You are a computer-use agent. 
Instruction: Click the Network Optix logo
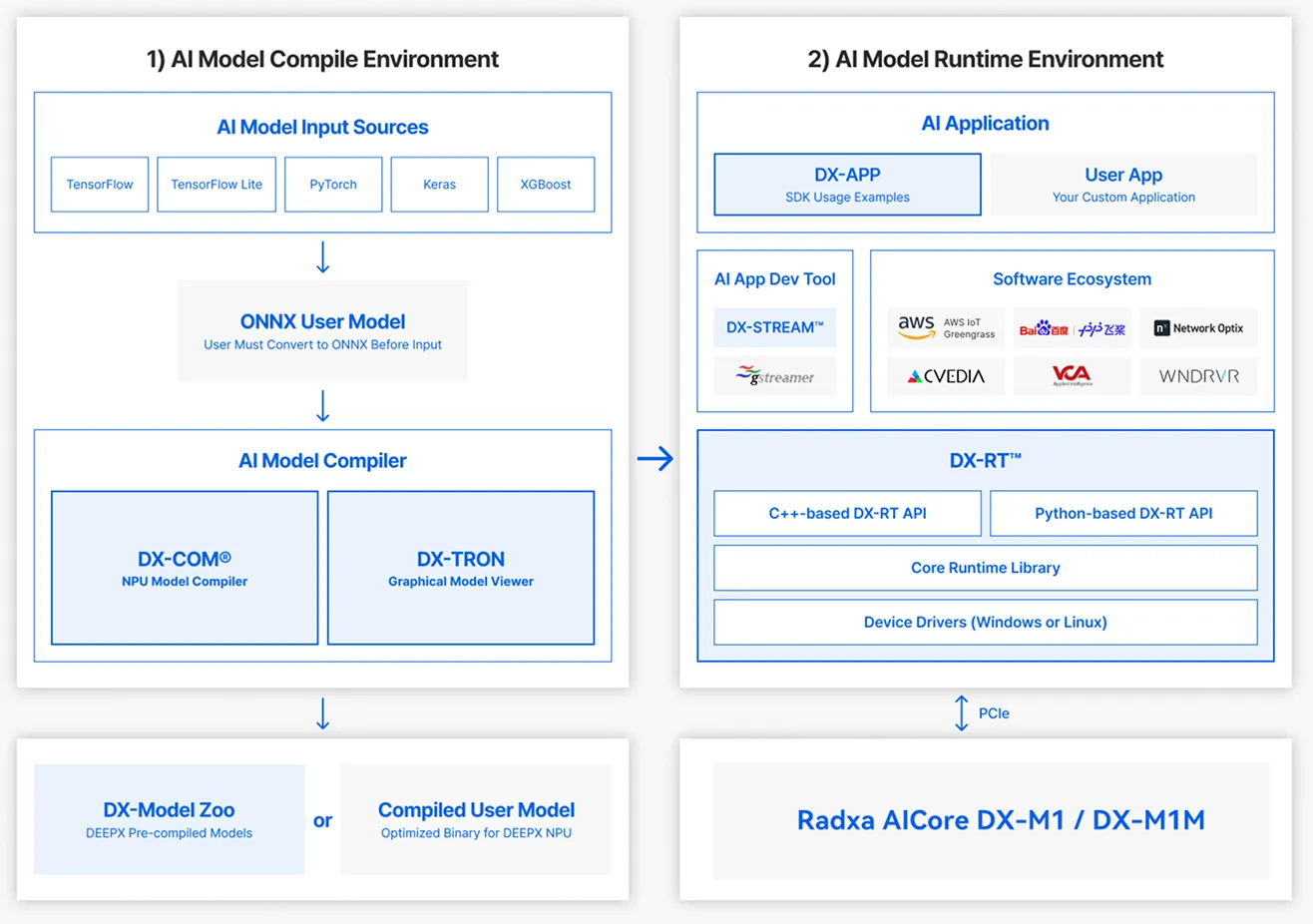click(x=1198, y=328)
